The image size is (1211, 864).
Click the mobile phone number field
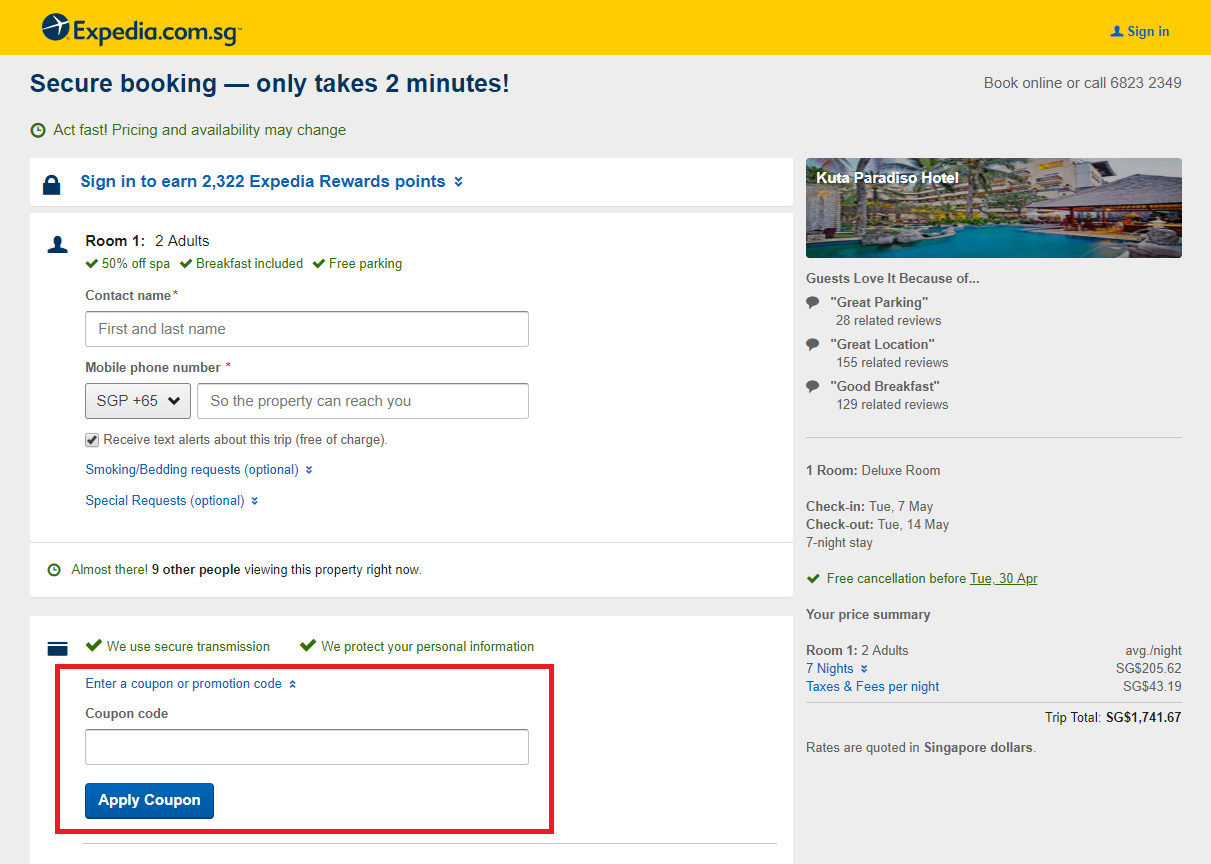(x=363, y=401)
